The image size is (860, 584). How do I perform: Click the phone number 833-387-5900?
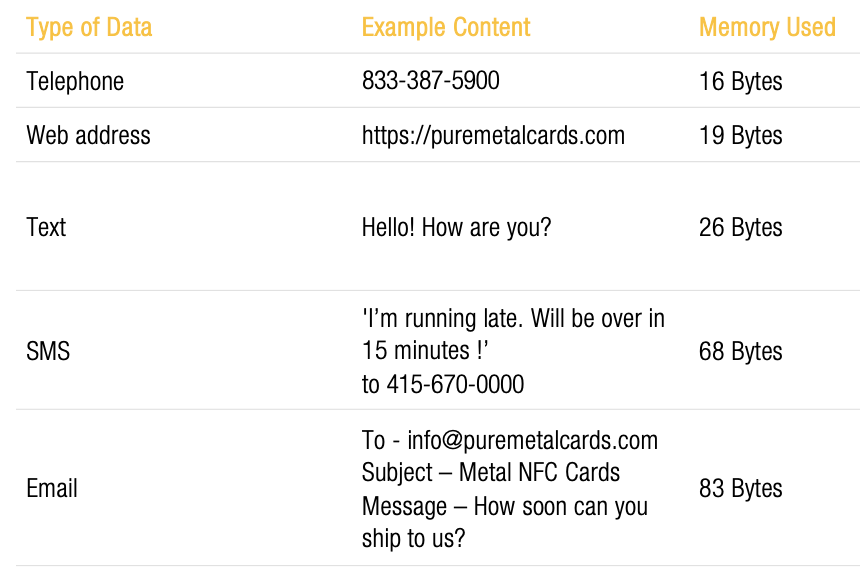(x=431, y=81)
